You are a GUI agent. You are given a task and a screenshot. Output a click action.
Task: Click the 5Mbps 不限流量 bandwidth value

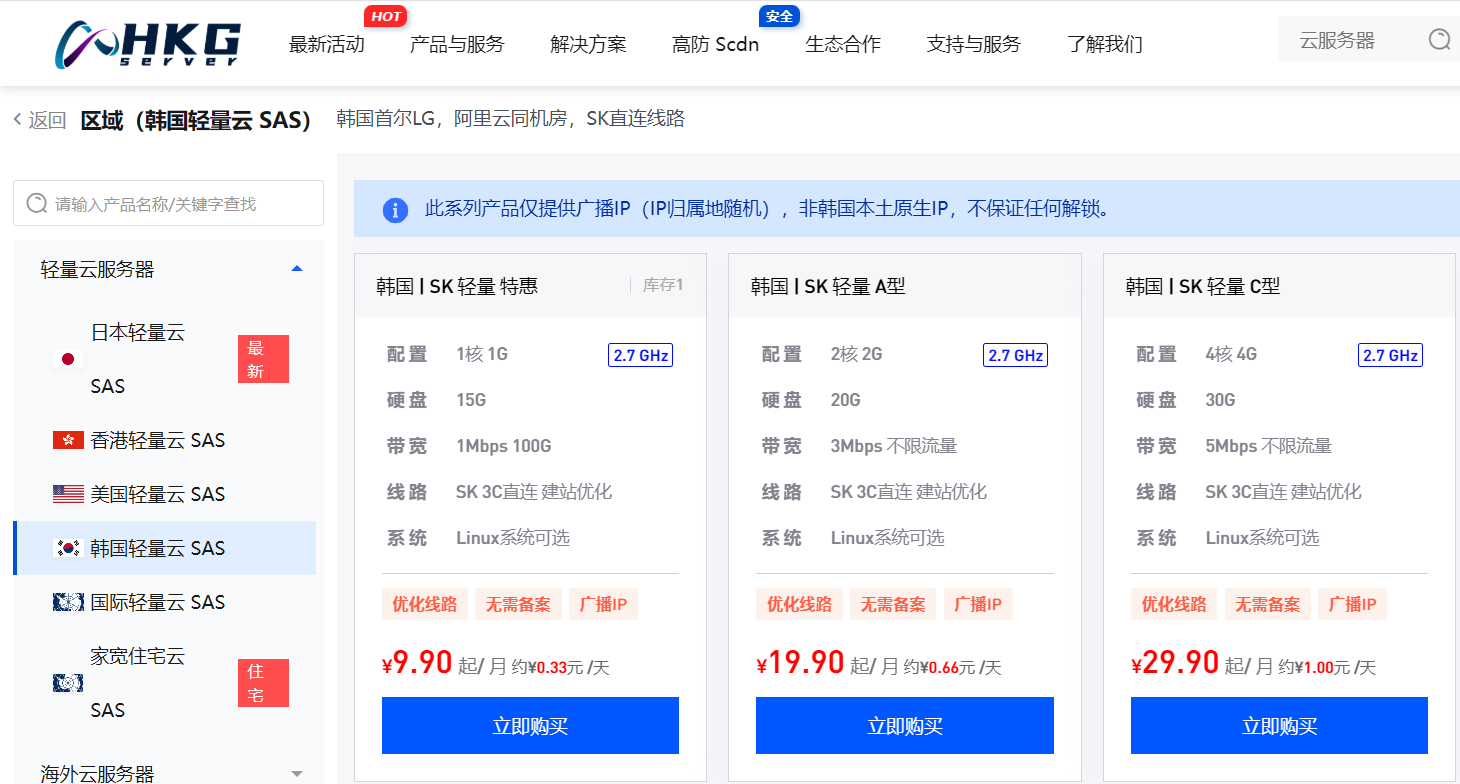coord(1269,446)
